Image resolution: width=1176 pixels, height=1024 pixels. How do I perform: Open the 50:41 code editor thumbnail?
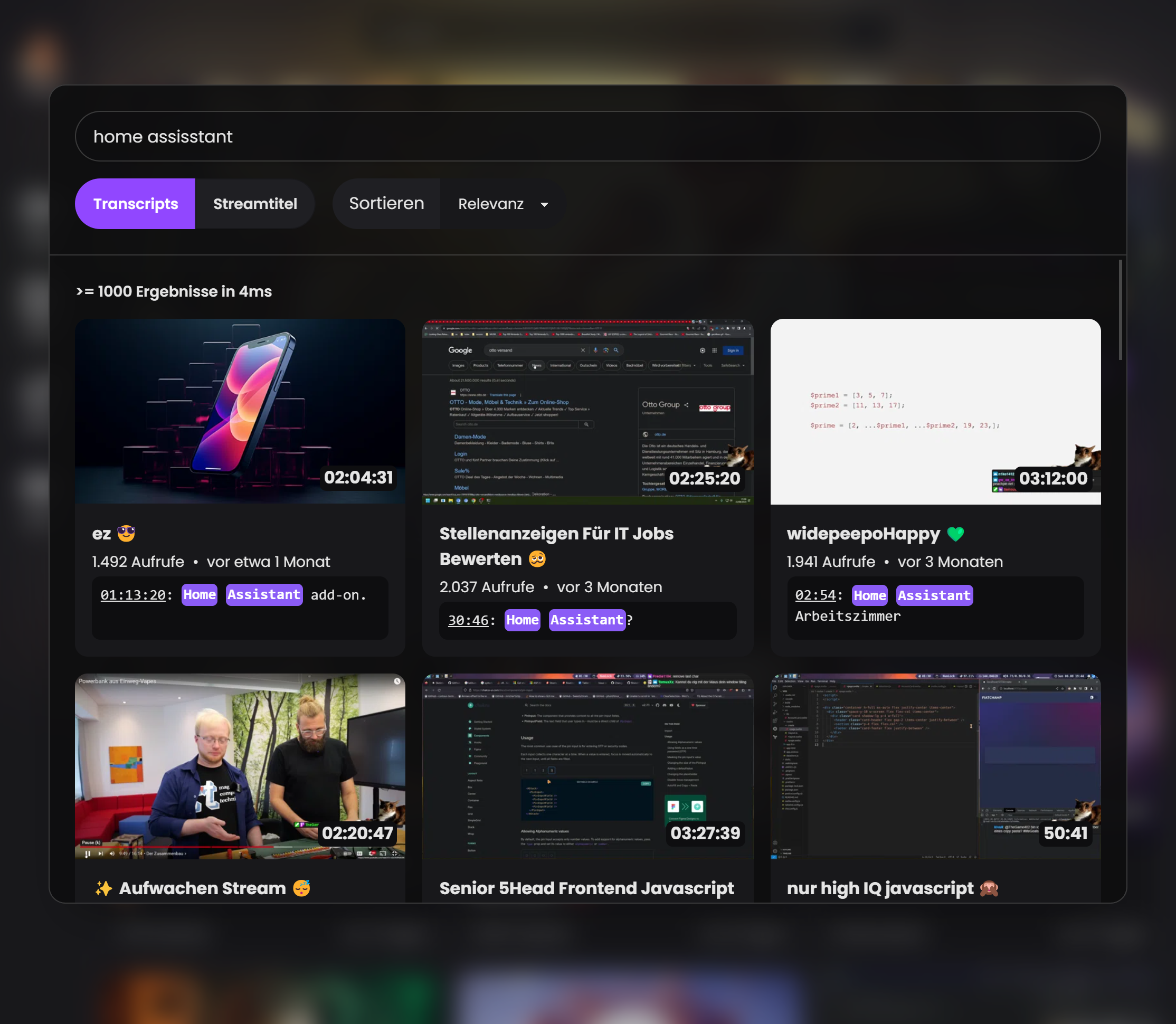[x=935, y=766]
